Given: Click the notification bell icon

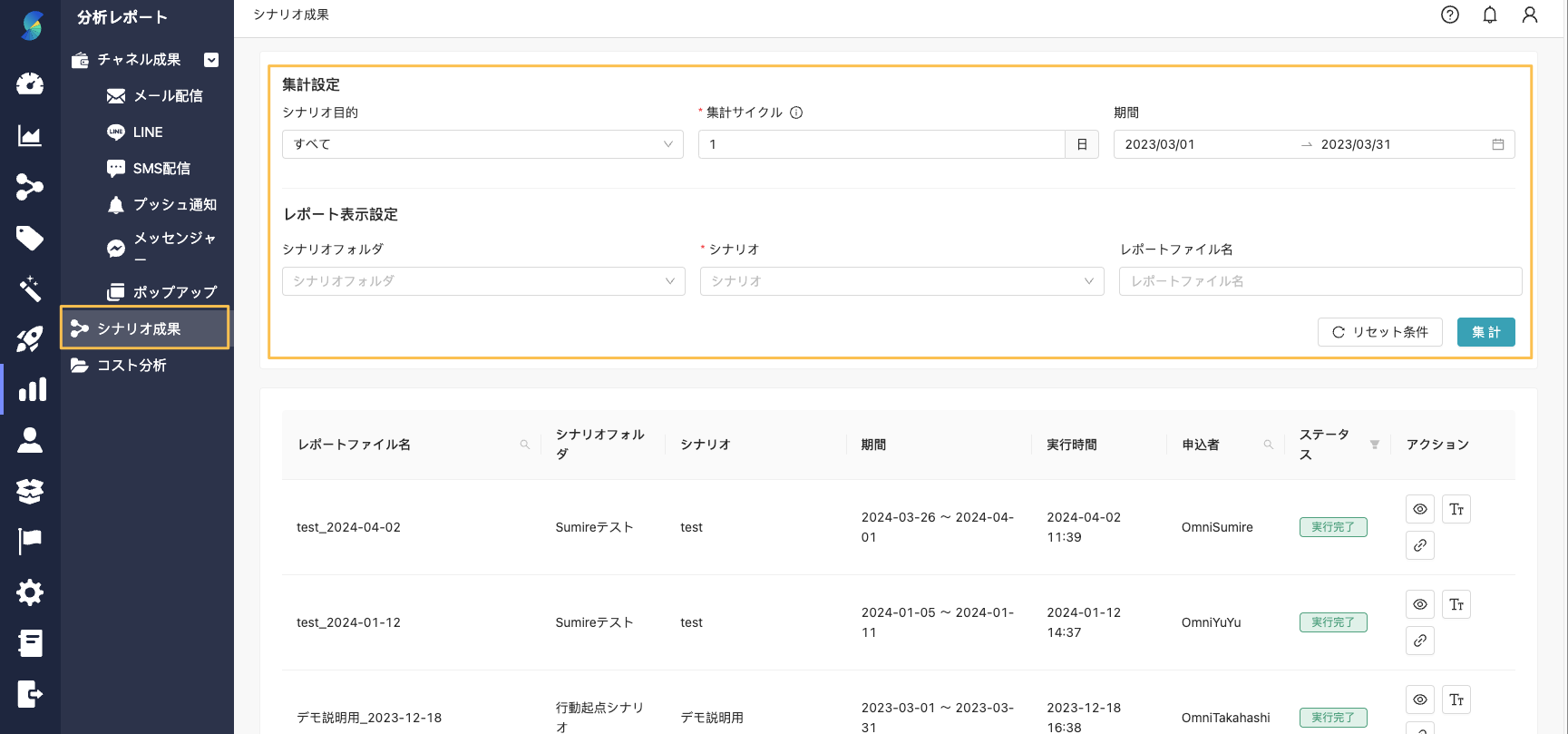Looking at the screenshot, I should click(x=1489, y=15).
